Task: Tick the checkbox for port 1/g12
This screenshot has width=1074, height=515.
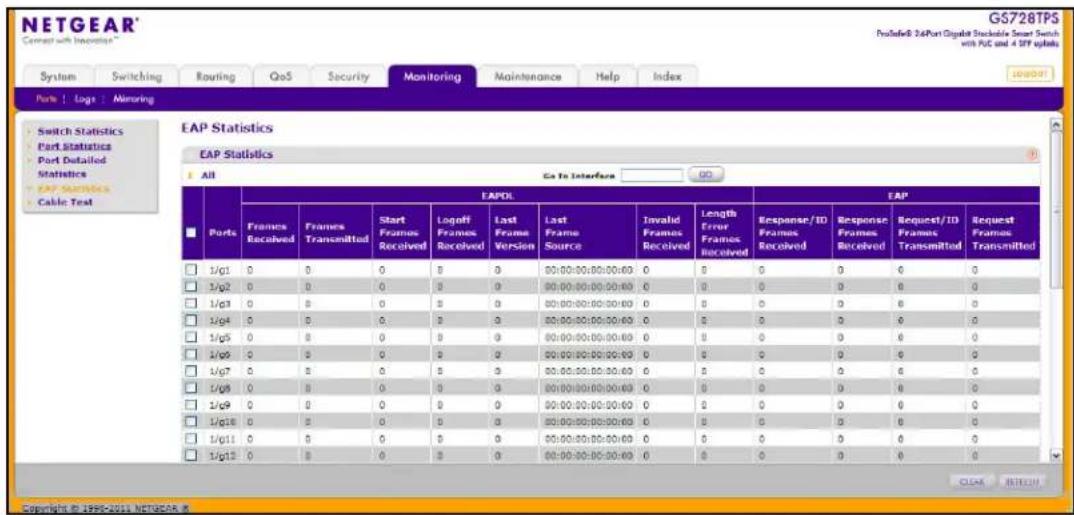Action: (192, 453)
